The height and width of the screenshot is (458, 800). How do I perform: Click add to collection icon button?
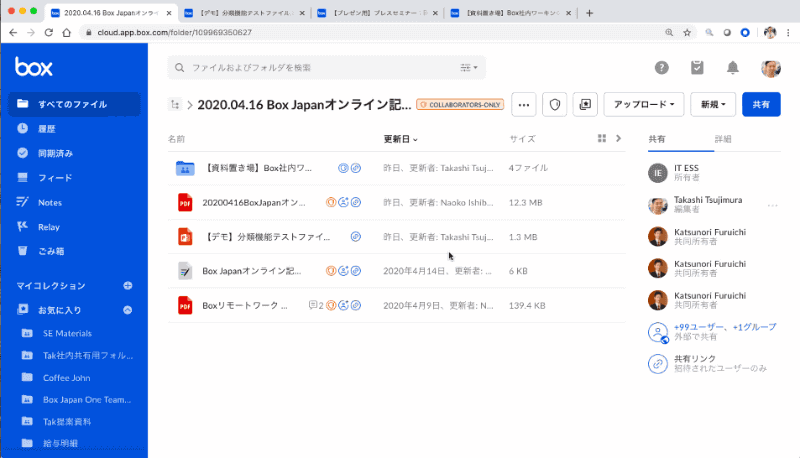[x=585, y=105]
